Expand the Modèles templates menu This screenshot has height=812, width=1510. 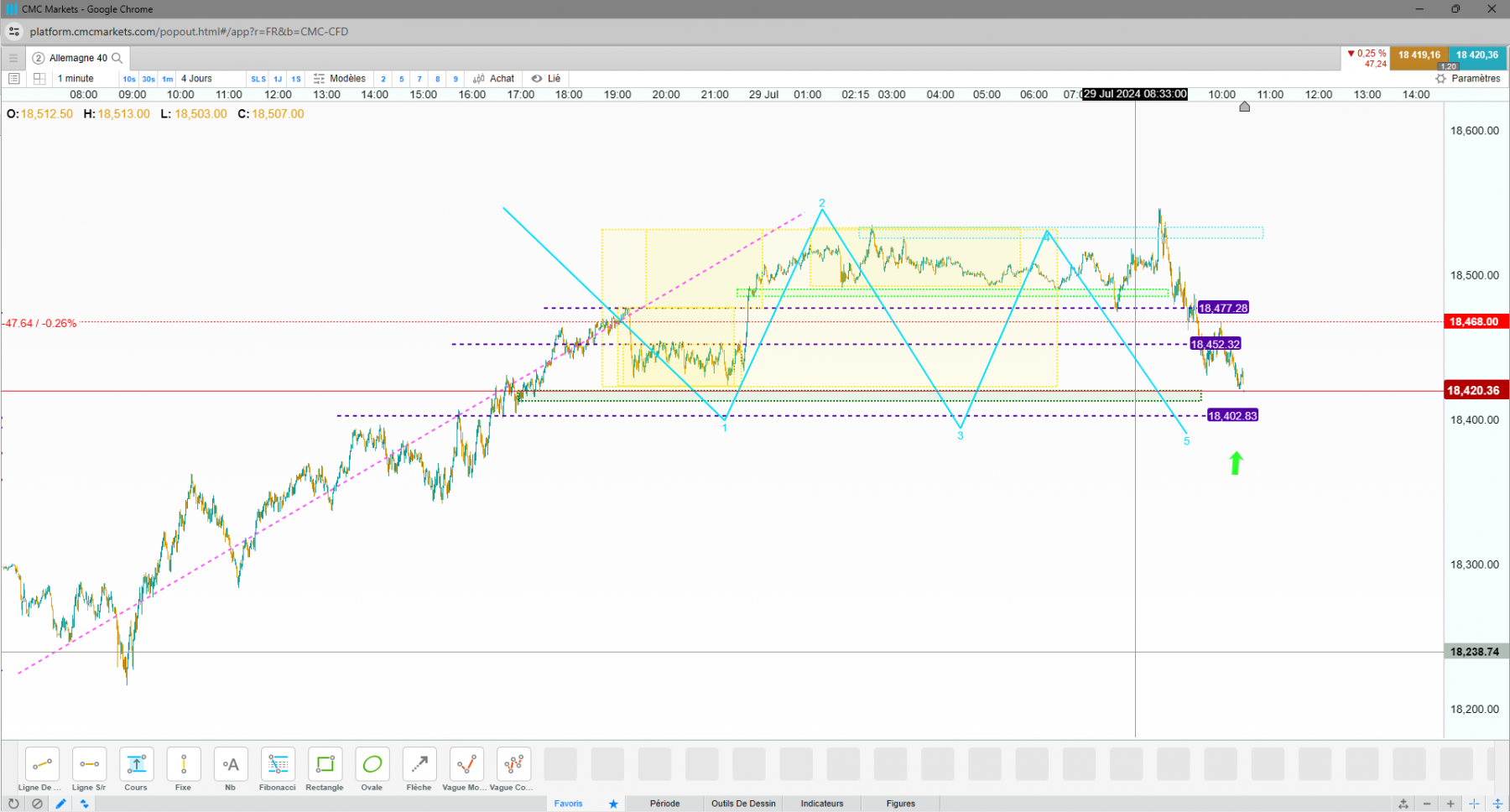(340, 79)
